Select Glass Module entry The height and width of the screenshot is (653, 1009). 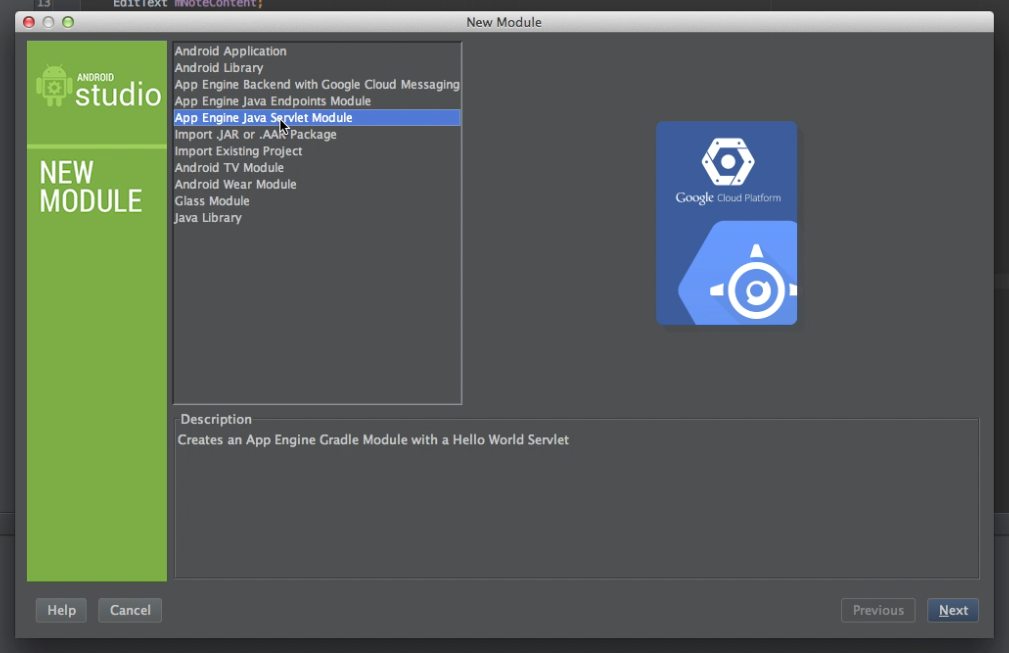pyautogui.click(x=317, y=201)
